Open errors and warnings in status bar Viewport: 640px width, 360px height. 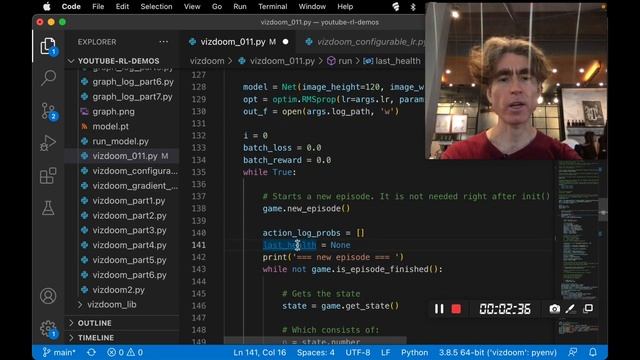(x=125, y=352)
